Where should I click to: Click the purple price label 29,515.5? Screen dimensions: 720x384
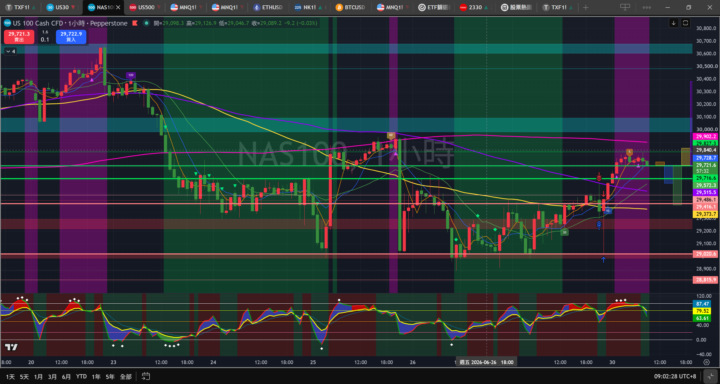point(705,192)
